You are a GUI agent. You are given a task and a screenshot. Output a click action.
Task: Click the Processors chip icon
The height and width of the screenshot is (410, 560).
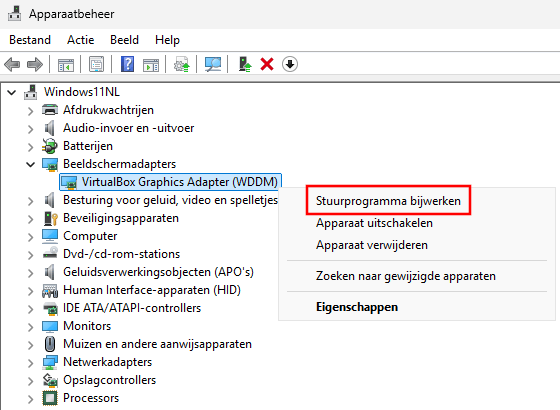pyautogui.click(x=50, y=398)
